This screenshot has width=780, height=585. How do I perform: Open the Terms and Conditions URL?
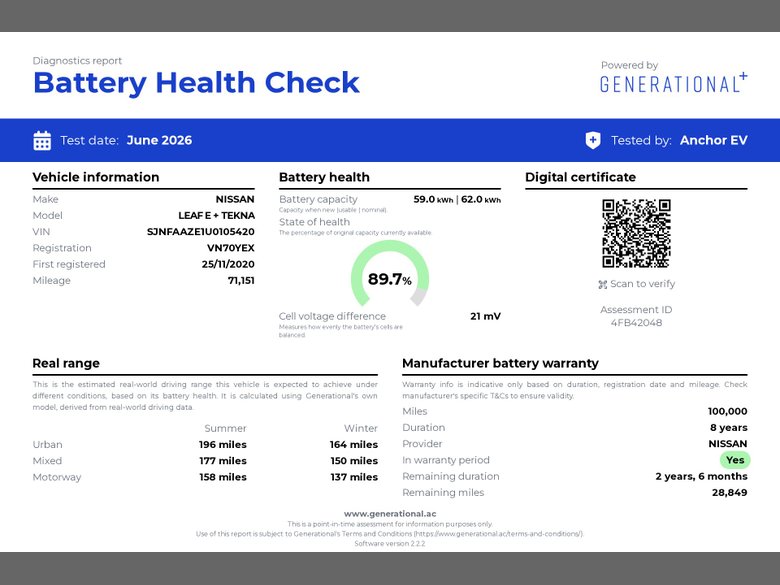(499, 534)
